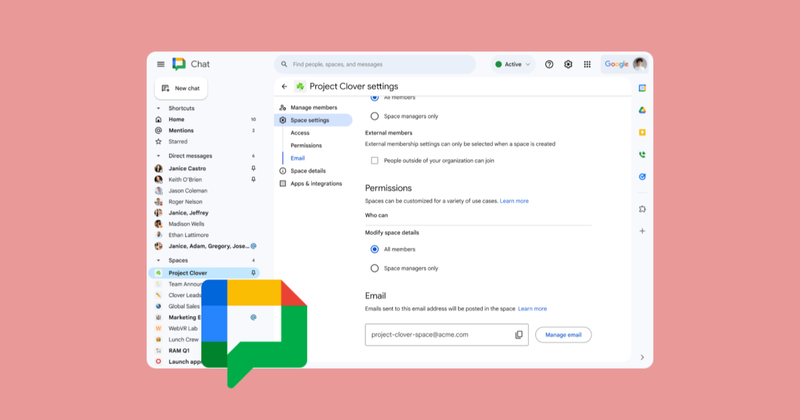Screen dimensions: 800x420
Task: Open the puzzle-piece add-on icon
Action: 642,209
